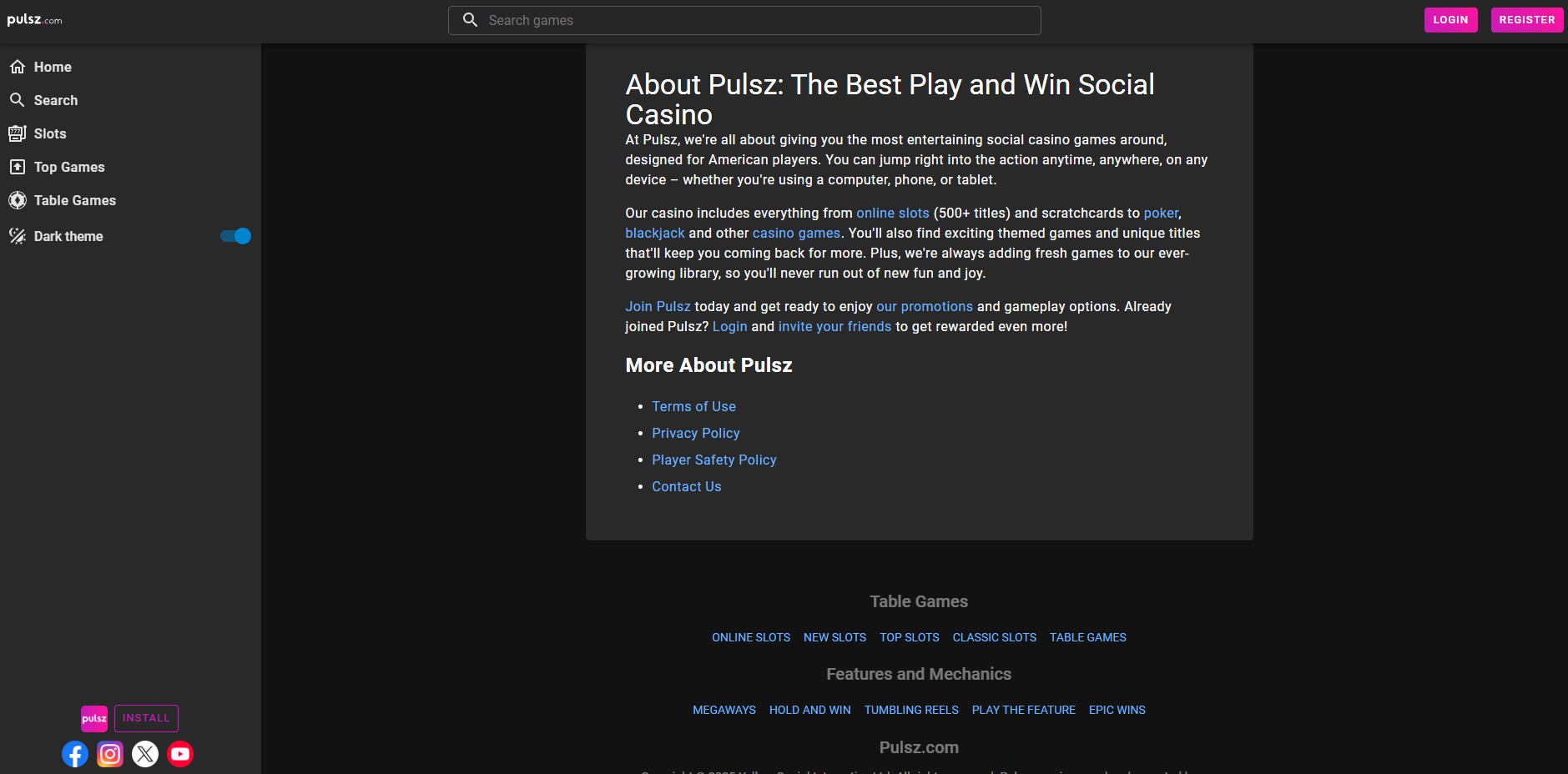
Task: Open the MEGAWAYS footer link
Action: click(x=724, y=710)
